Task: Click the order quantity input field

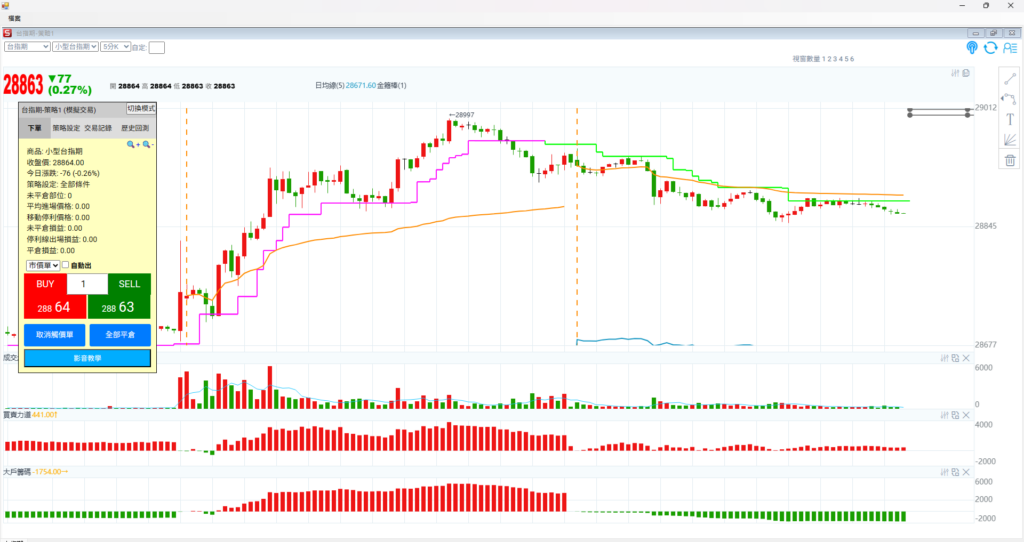Action: [x=85, y=284]
